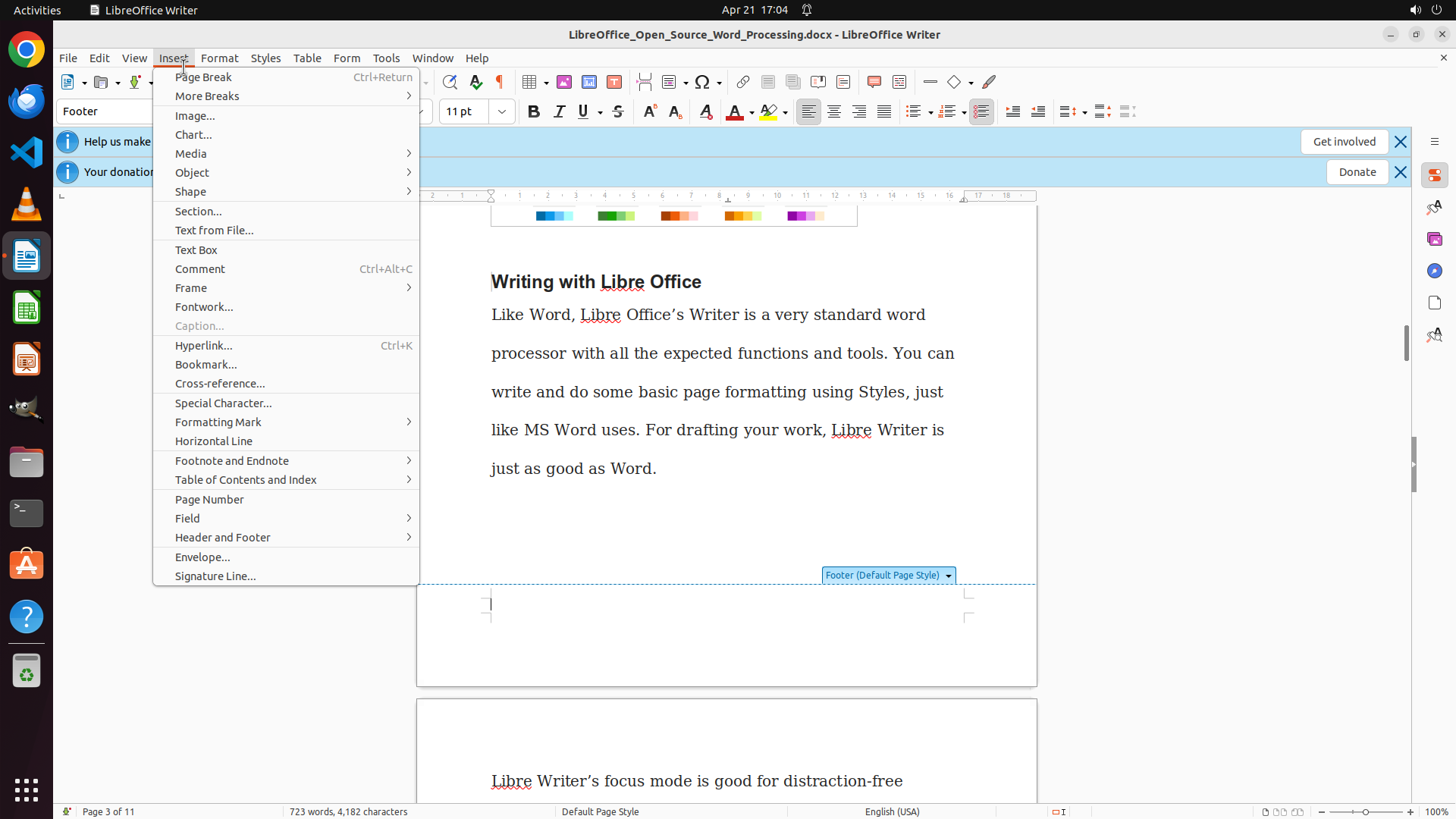Image resolution: width=1456 pixels, height=819 pixels.
Task: Click the Insert Special Character omega icon
Action: click(x=702, y=82)
